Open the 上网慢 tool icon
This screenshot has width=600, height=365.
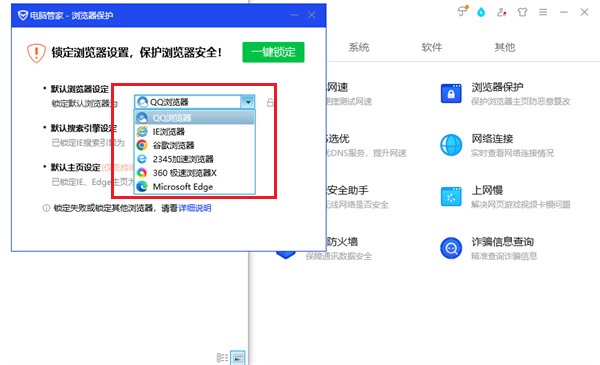451,197
